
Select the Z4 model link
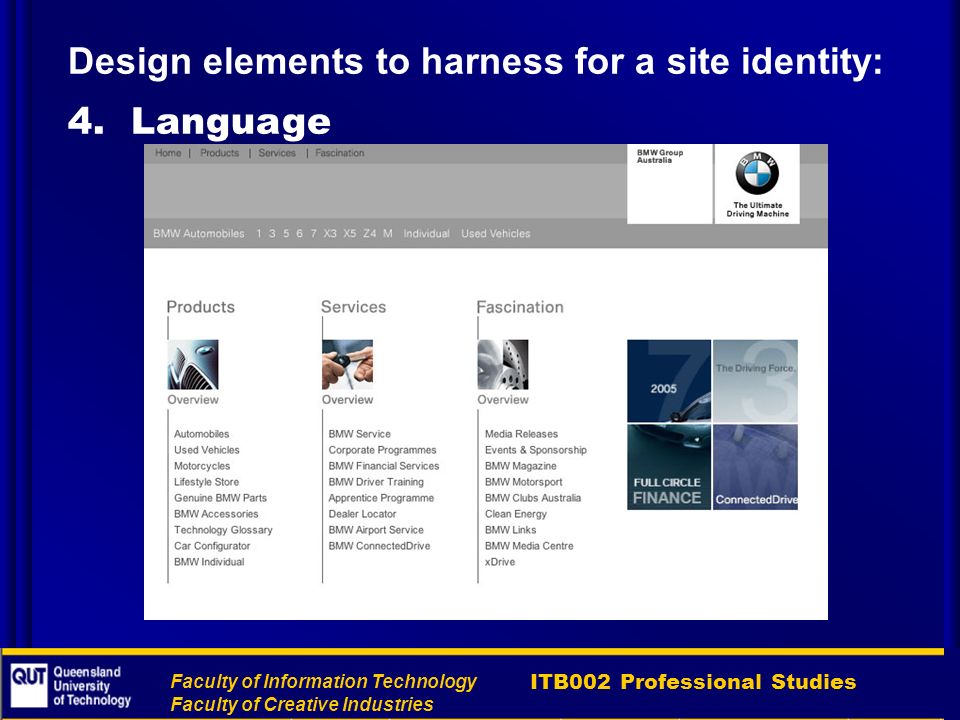point(369,234)
